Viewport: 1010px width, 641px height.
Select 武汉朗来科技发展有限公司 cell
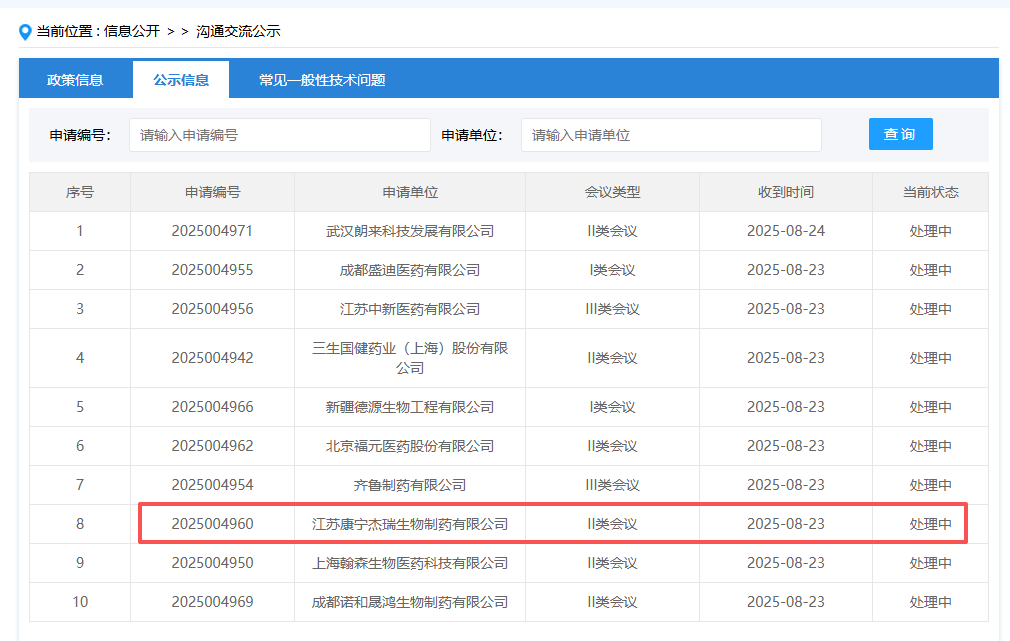pos(410,231)
